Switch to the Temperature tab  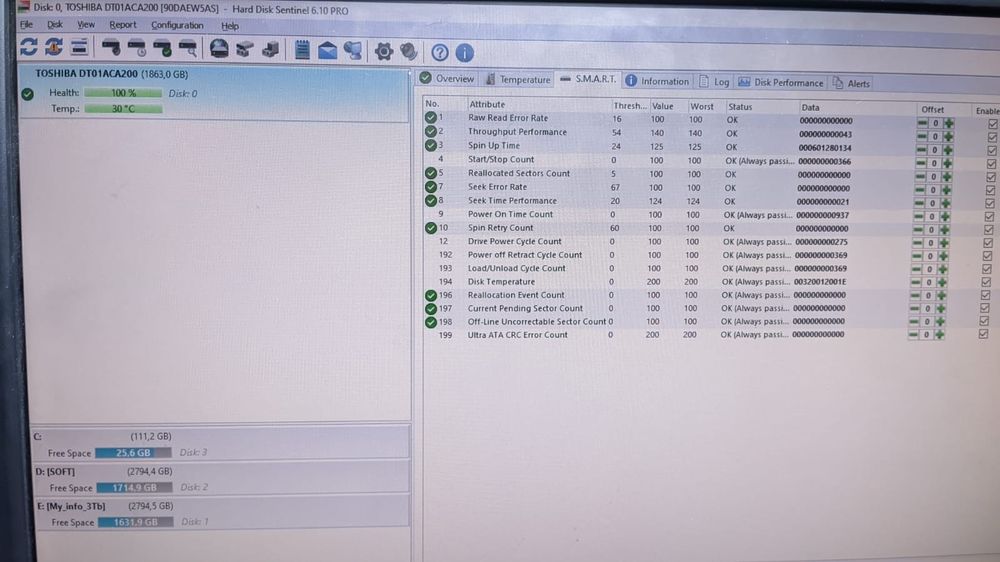click(518, 80)
